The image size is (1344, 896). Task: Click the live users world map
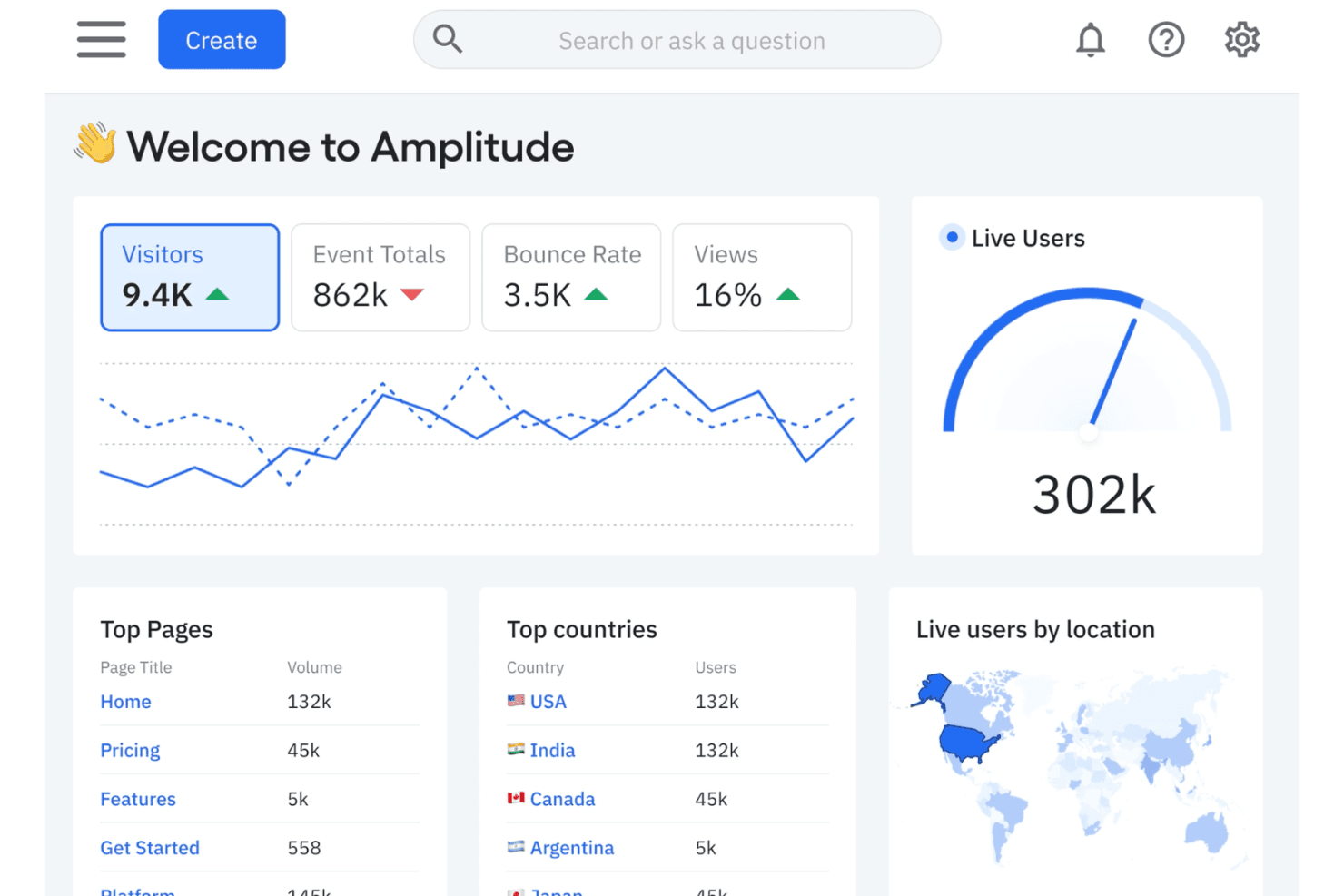point(1075,767)
